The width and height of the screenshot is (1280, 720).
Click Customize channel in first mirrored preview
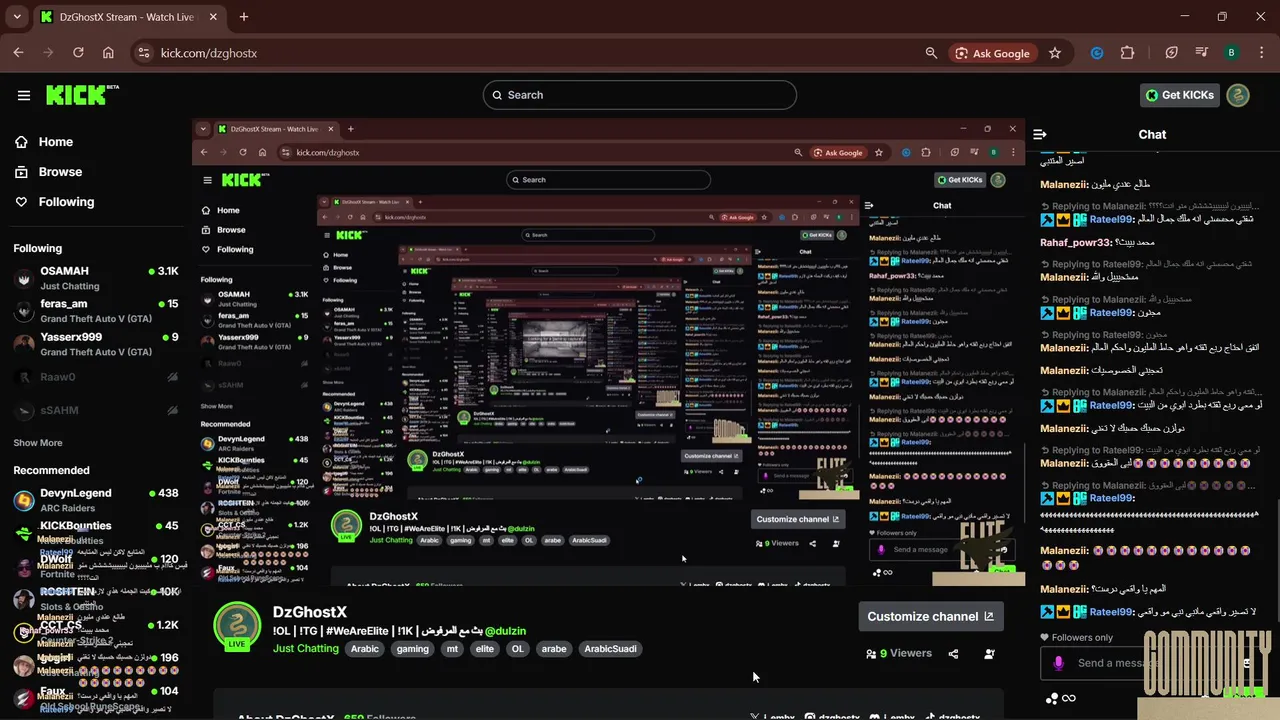pyautogui.click(x=797, y=519)
